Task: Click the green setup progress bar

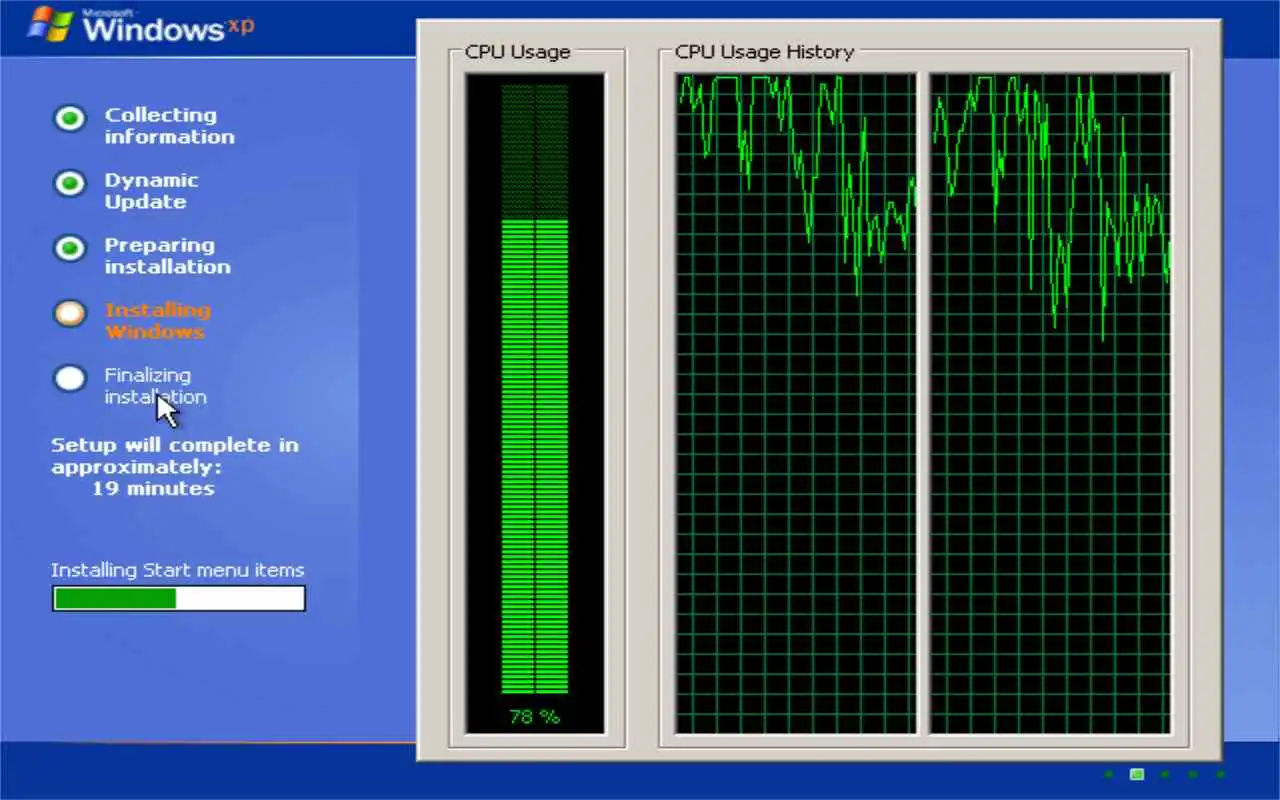Action: coord(179,598)
